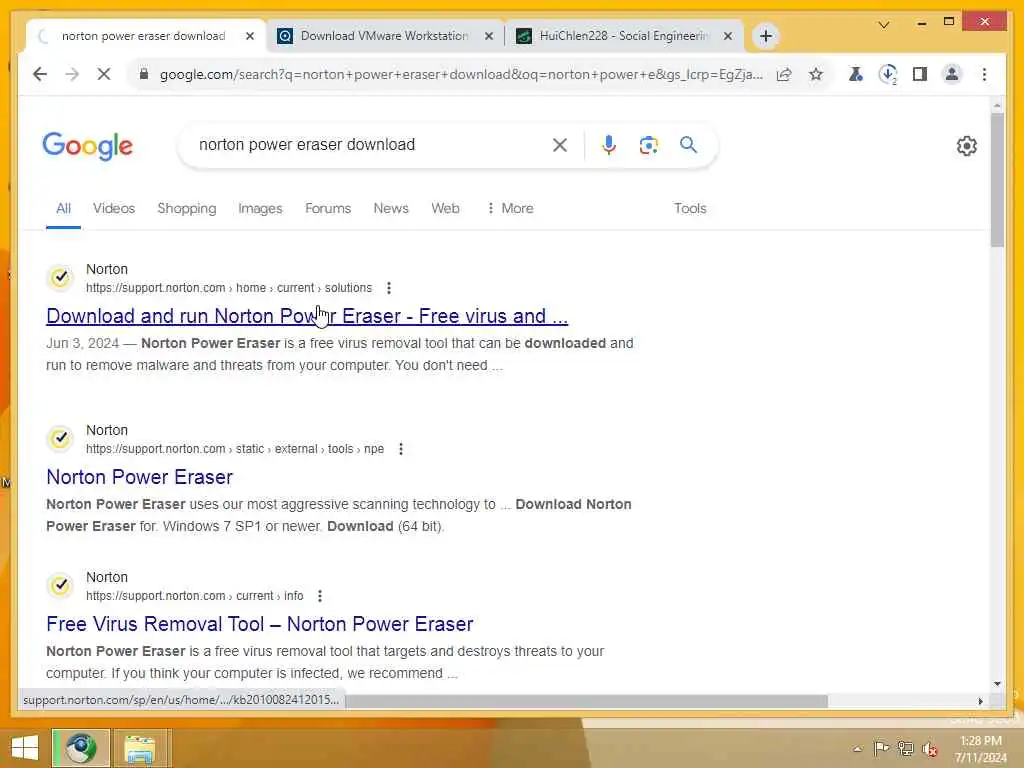
Task: Open Google quick settings gear
Action: [967, 146]
